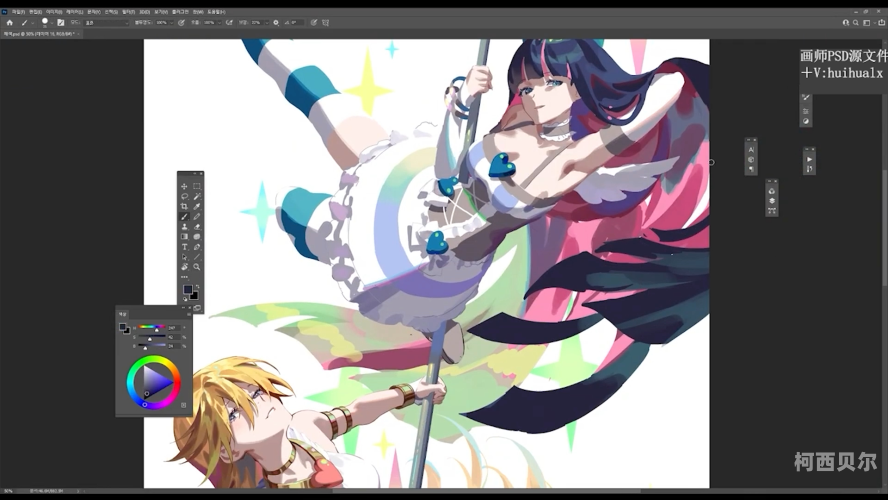The image size is (888, 500).
Task: Open the Layers panel icon
Action: [x=772, y=201]
